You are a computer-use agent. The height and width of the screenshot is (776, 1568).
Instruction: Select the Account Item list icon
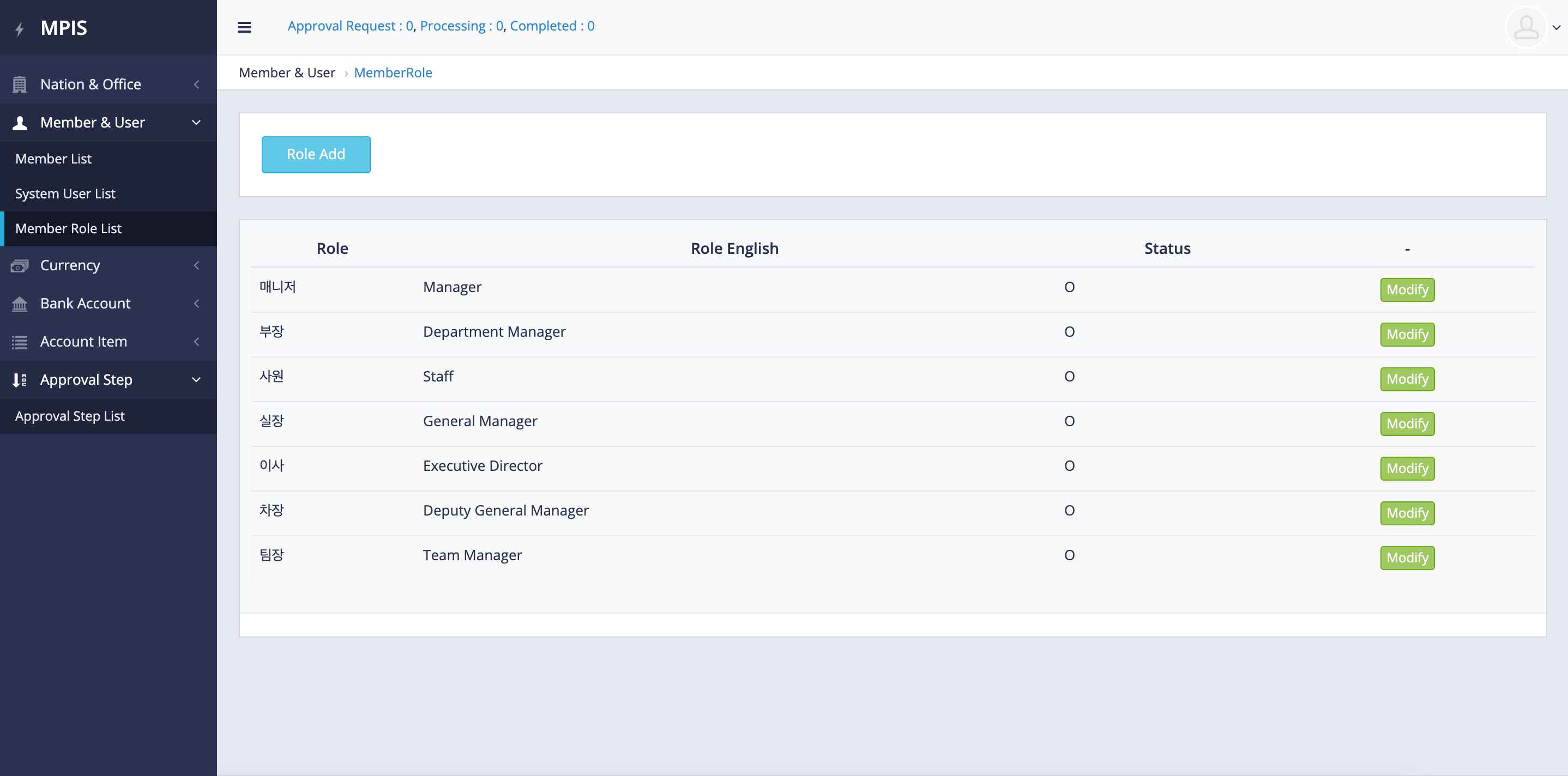coord(20,342)
